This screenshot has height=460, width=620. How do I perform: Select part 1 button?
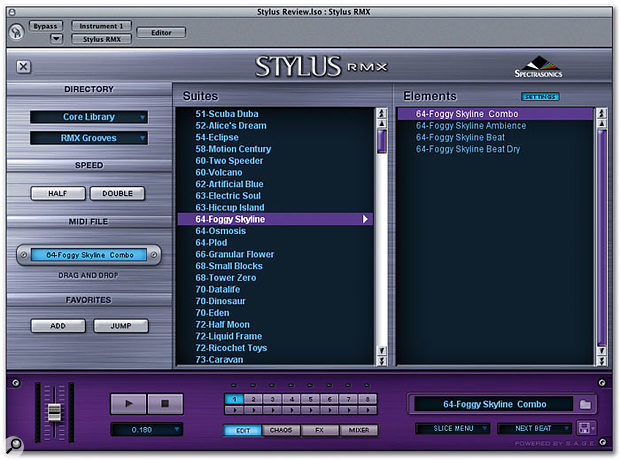coord(234,399)
